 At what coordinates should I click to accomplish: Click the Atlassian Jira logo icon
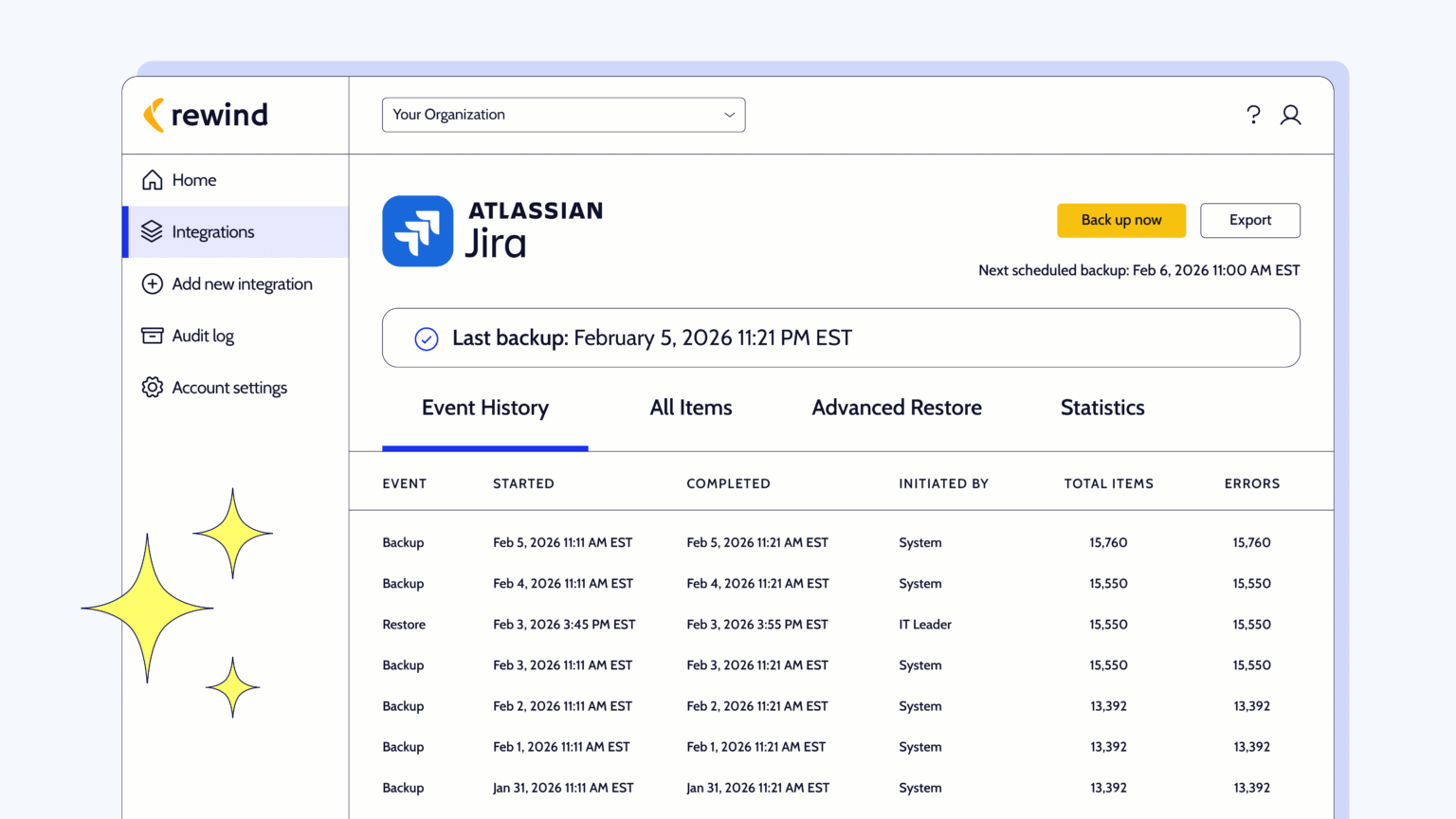pos(418,231)
